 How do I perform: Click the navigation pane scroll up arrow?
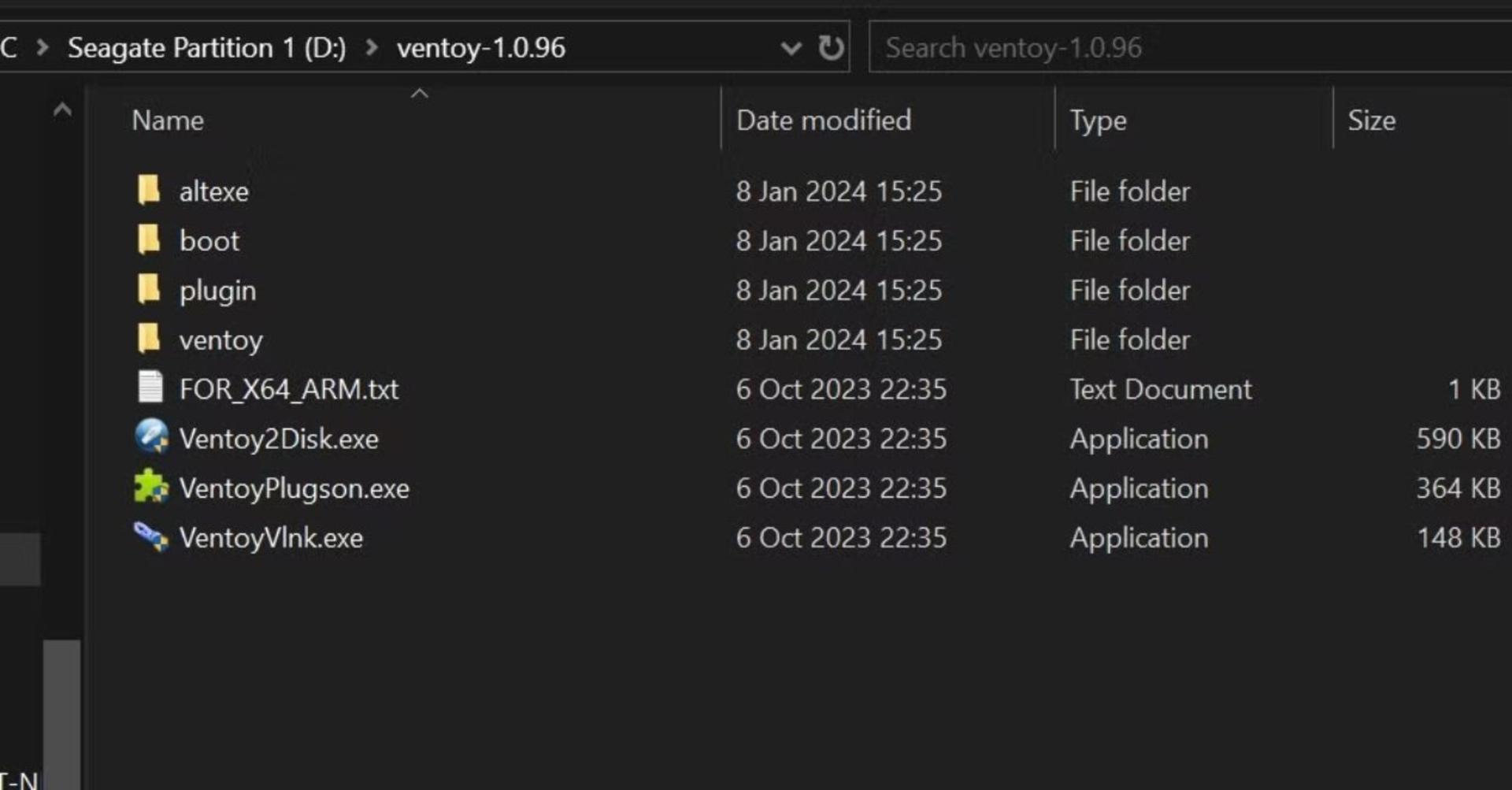point(63,110)
